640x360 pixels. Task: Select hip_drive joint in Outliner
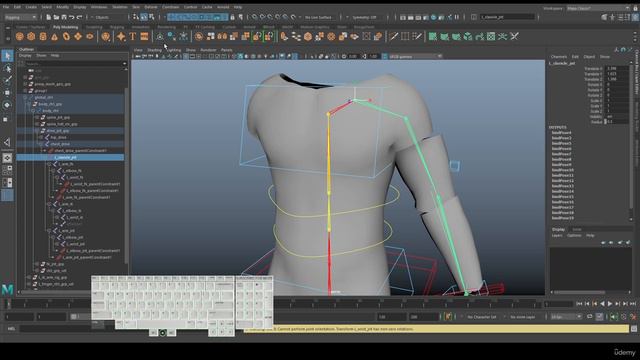[x=59, y=138]
